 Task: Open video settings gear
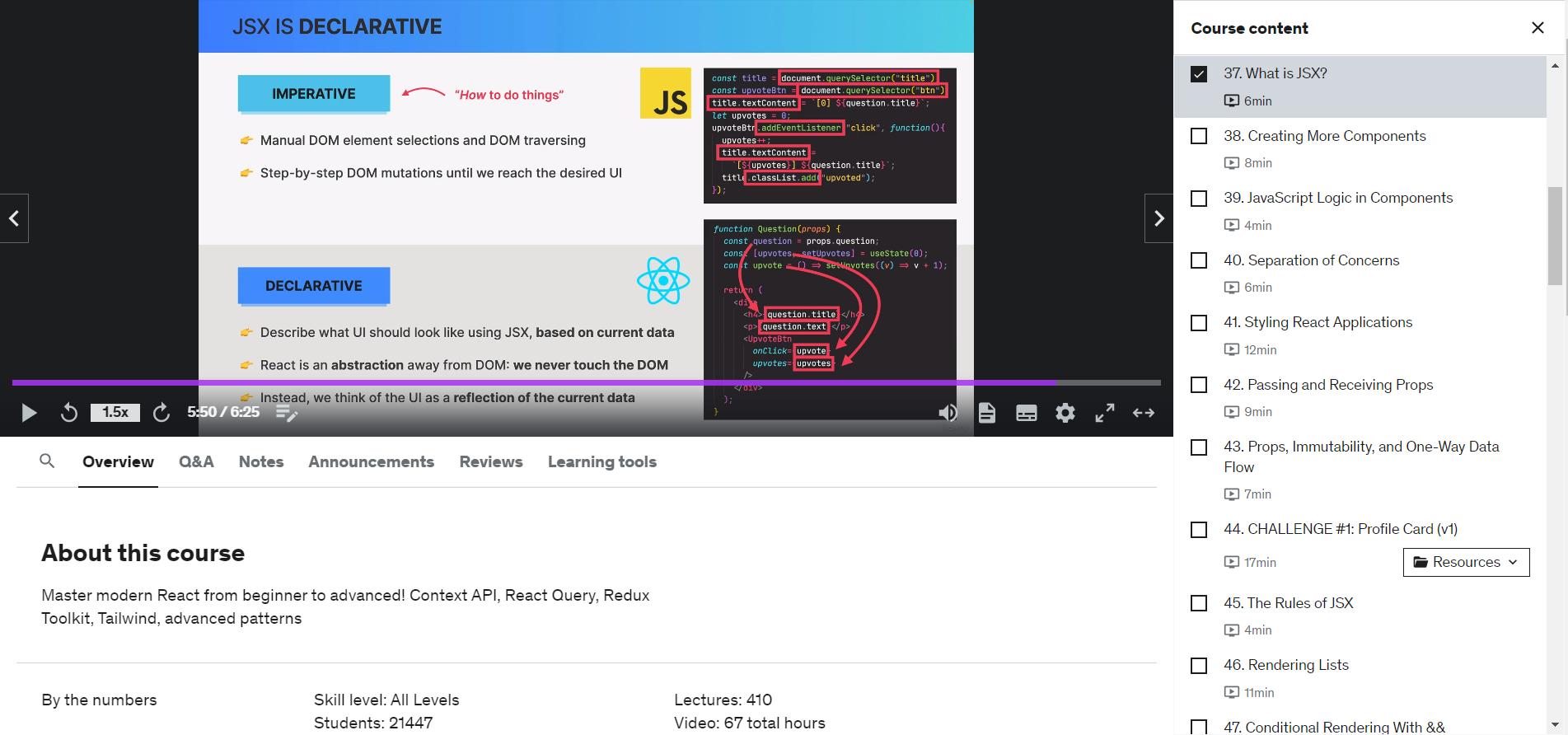(x=1065, y=413)
